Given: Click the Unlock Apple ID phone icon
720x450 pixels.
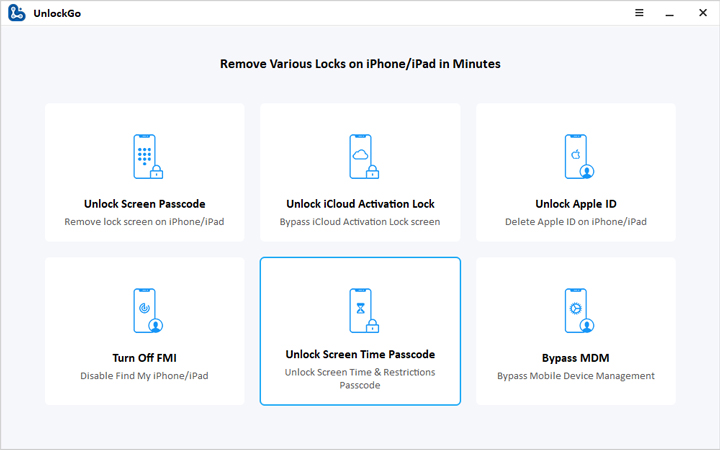Looking at the screenshot, I should tap(576, 157).
